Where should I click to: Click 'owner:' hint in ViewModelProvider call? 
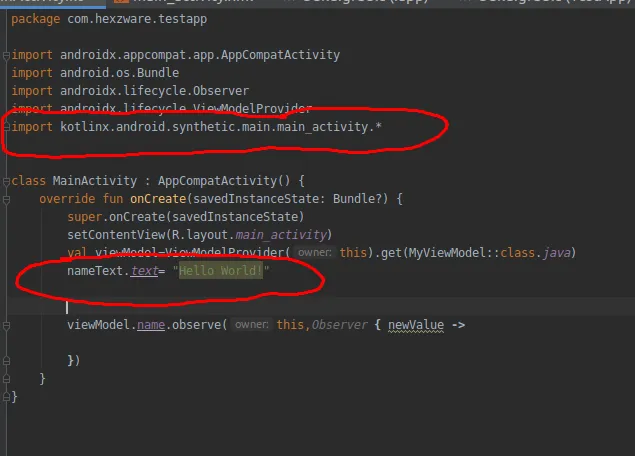[315, 253]
